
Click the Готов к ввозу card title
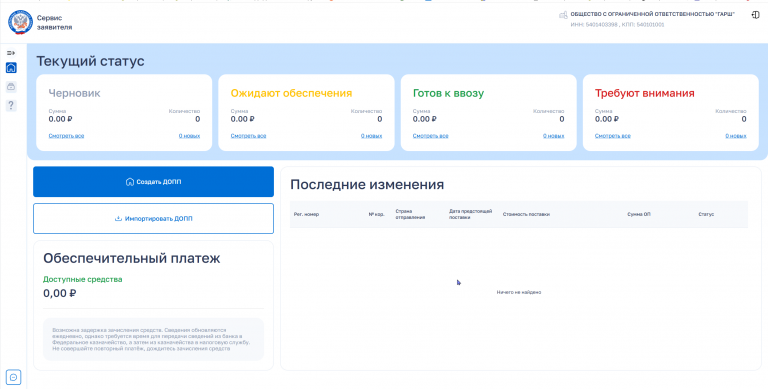click(449, 93)
